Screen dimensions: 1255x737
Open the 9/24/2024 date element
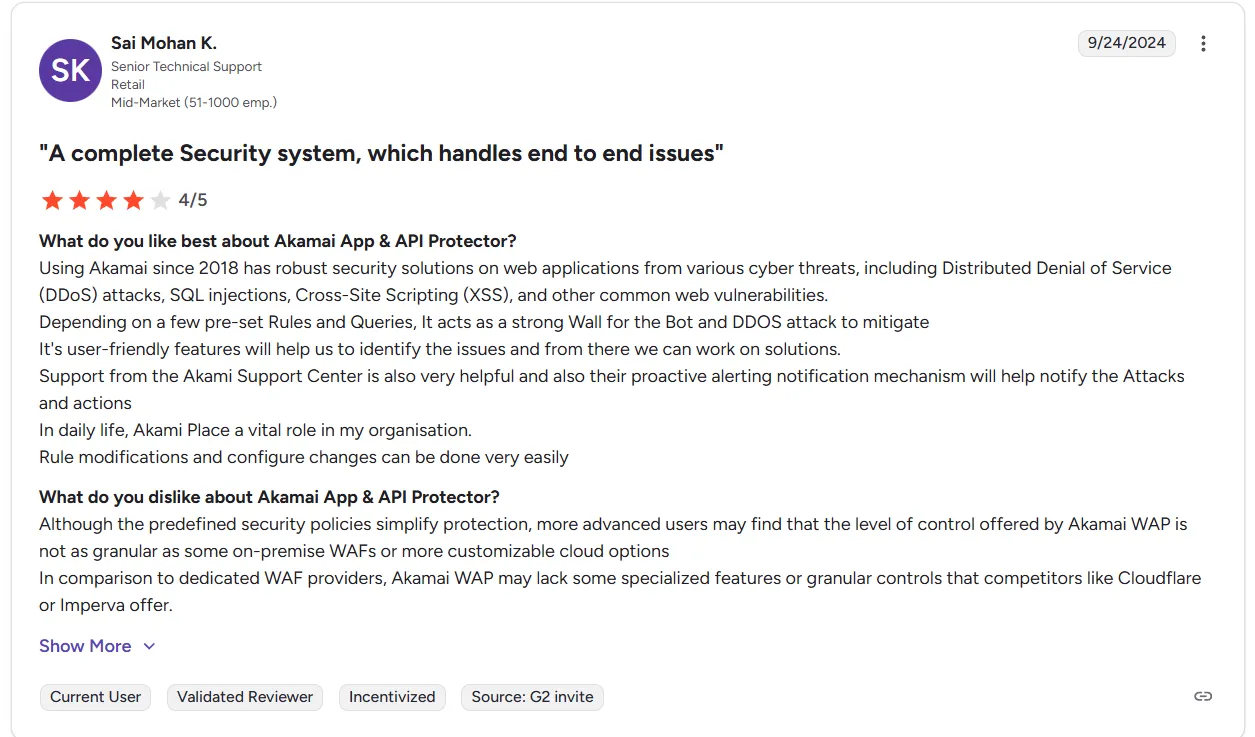pos(1126,43)
